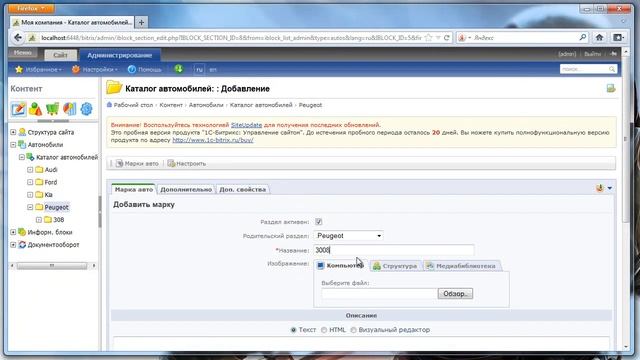This screenshot has height=360, width=640.
Task: Select the 'Компьютер' image source tab
Action: (340, 266)
